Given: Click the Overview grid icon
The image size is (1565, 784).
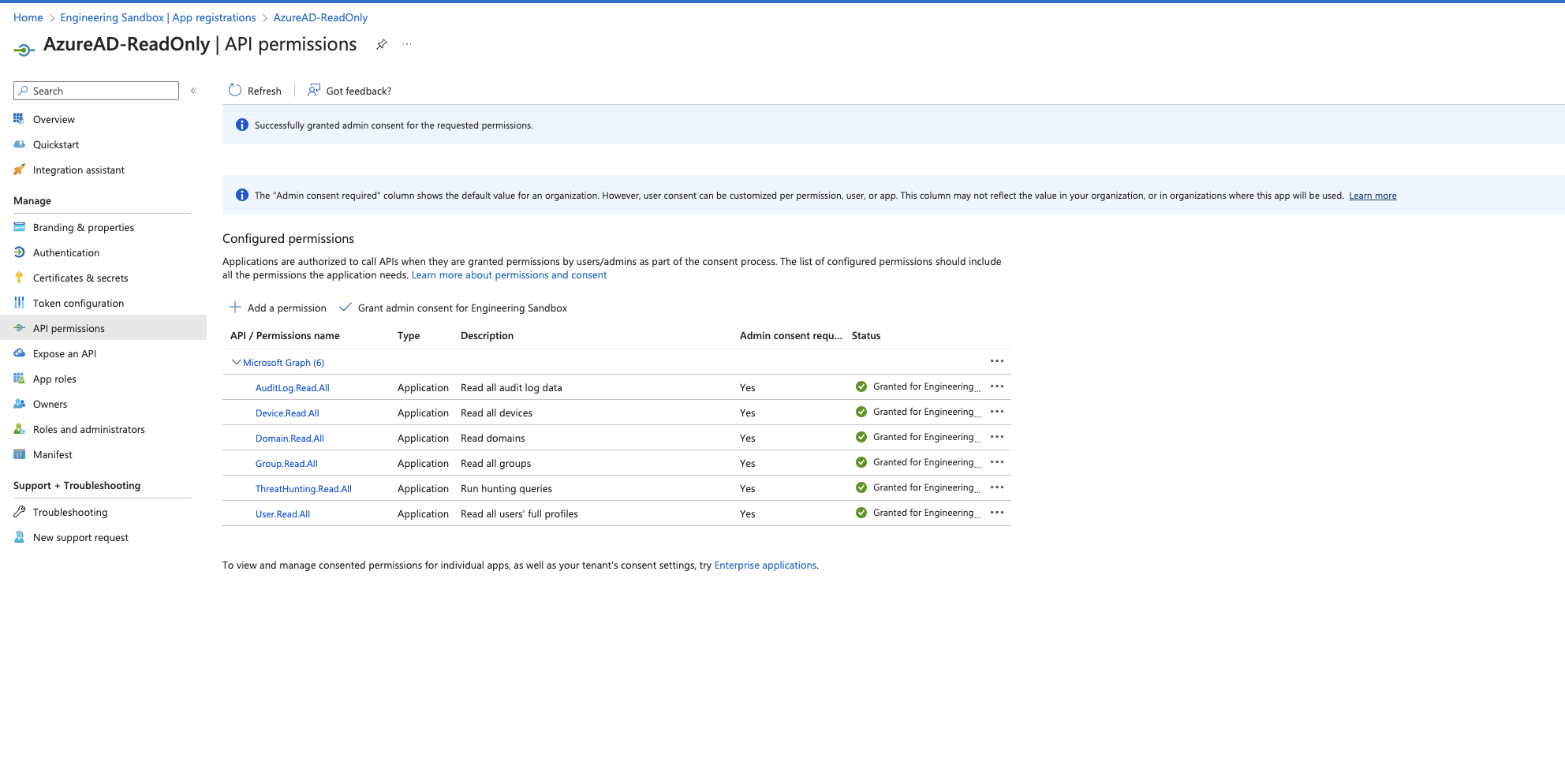Looking at the screenshot, I should (19, 119).
